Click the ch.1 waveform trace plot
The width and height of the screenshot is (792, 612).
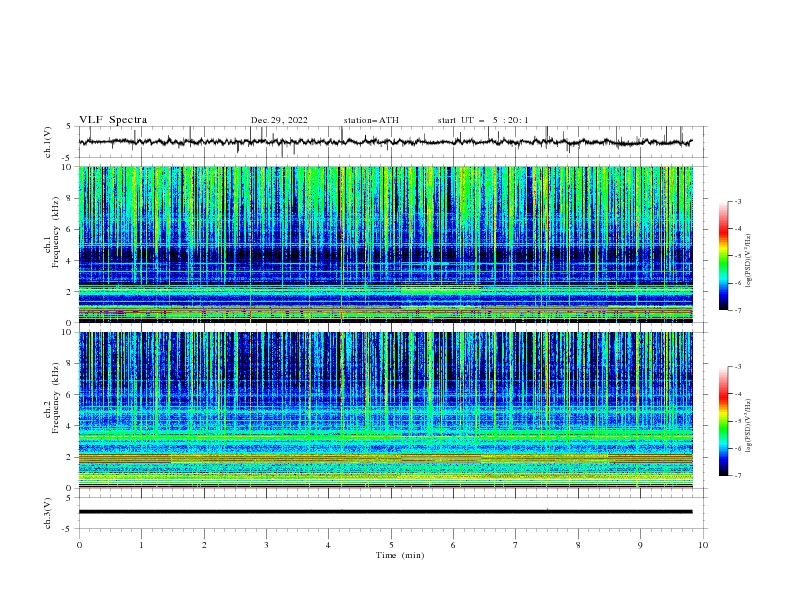pyautogui.click(x=385, y=142)
